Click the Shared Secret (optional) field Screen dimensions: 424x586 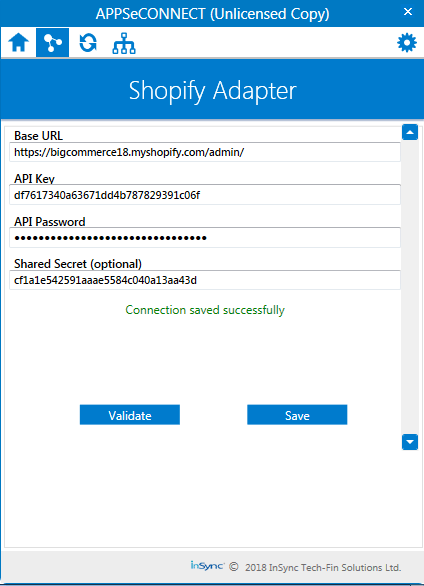tap(205, 280)
